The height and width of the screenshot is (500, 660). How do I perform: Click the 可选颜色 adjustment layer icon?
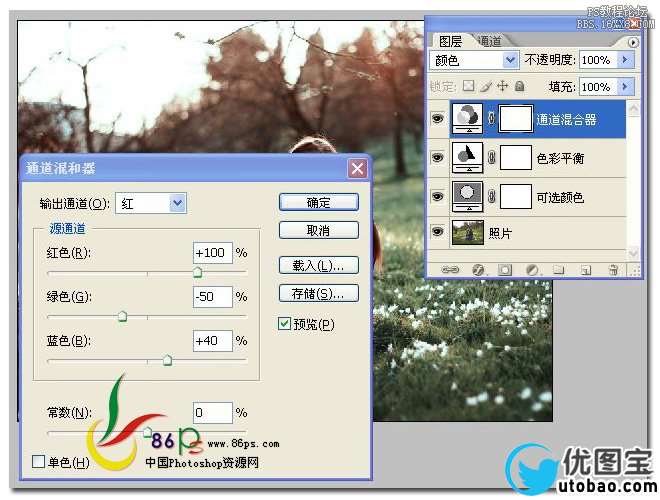467,196
